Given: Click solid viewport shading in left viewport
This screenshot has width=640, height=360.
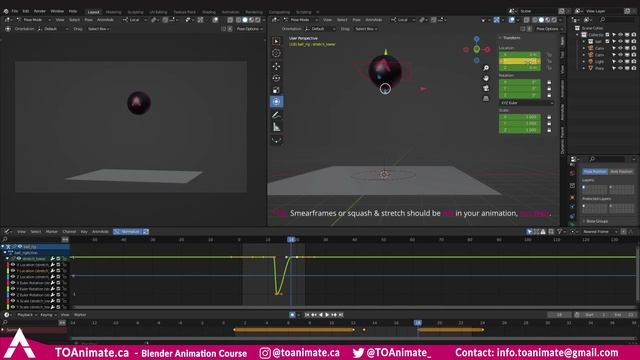Looking at the screenshot, I should [x=245, y=20].
